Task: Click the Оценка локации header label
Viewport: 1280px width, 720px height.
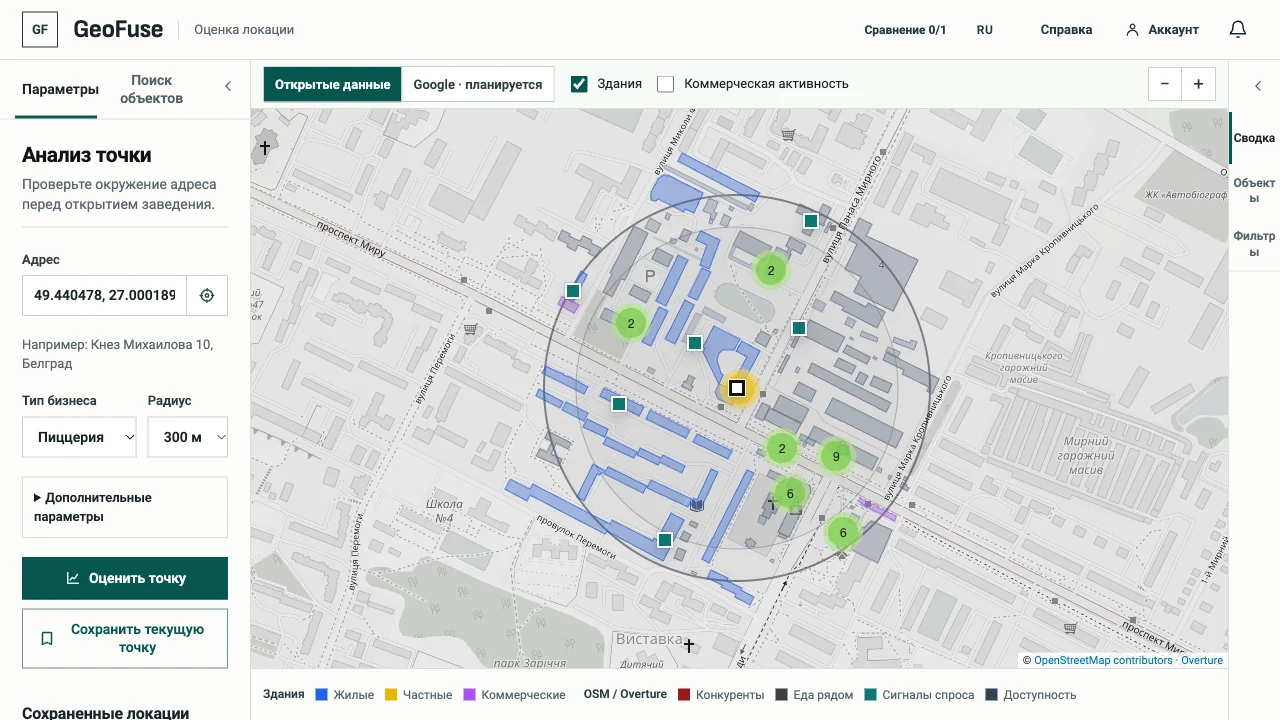Action: point(244,30)
